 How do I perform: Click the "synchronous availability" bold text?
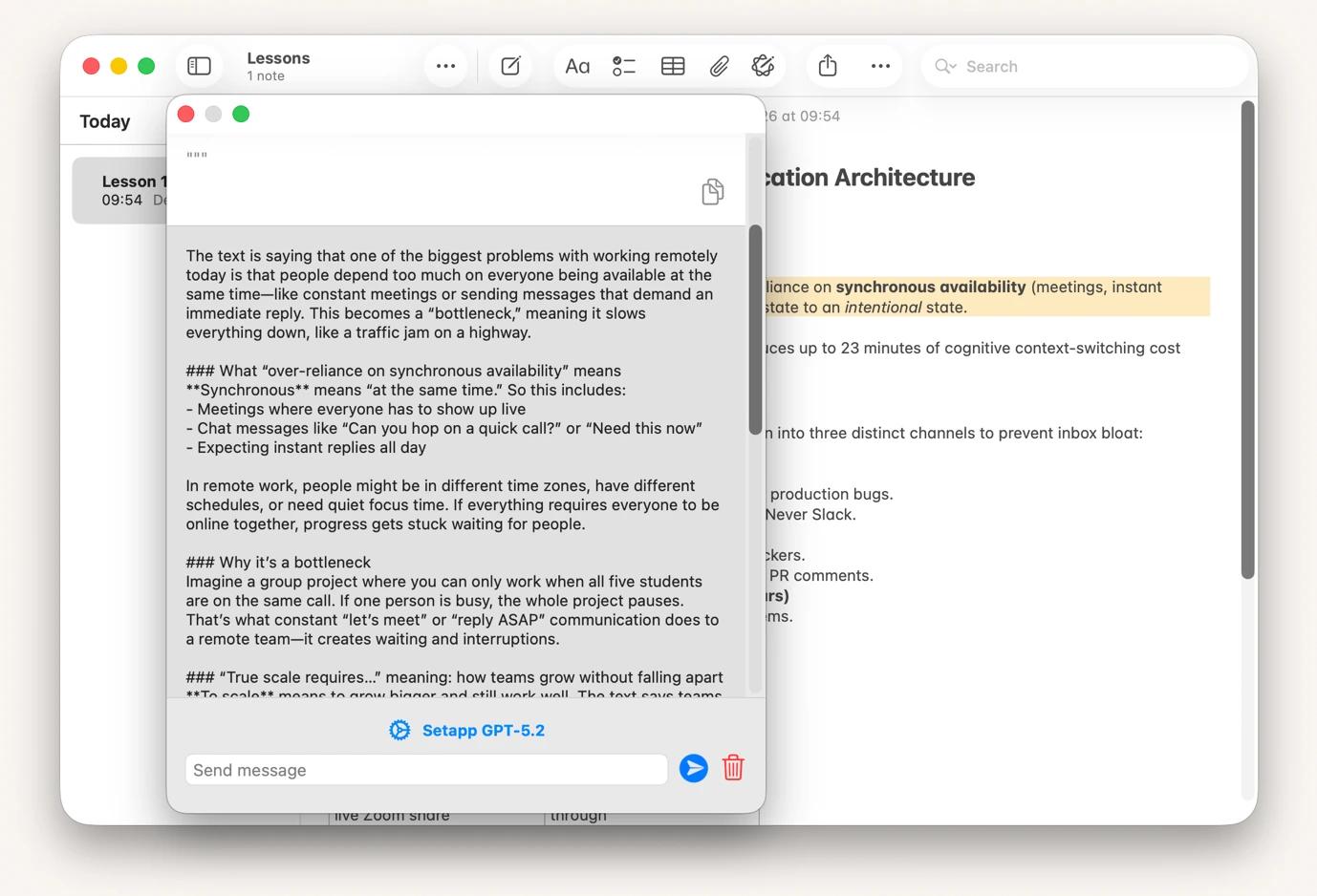(x=930, y=287)
